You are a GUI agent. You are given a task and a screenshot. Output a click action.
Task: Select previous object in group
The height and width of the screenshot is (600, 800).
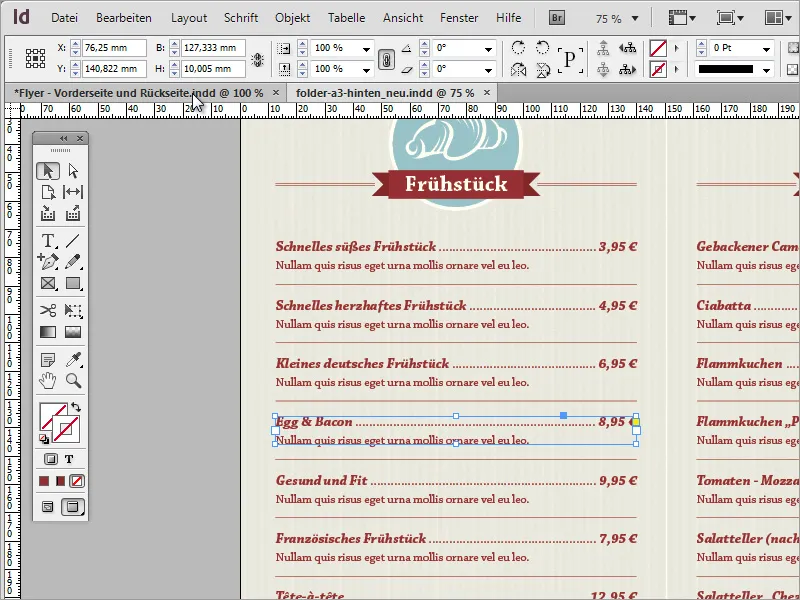tap(628, 48)
